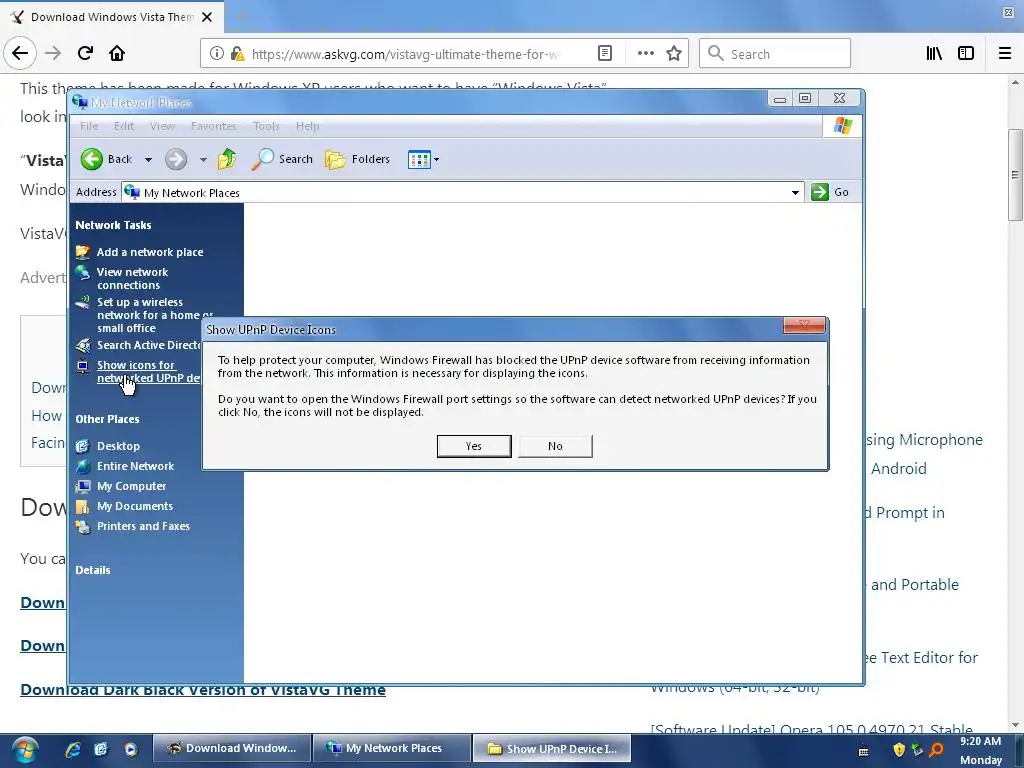Screen dimensions: 1024x768
Task: Click the Firefox Home icon
Action: click(x=117, y=54)
